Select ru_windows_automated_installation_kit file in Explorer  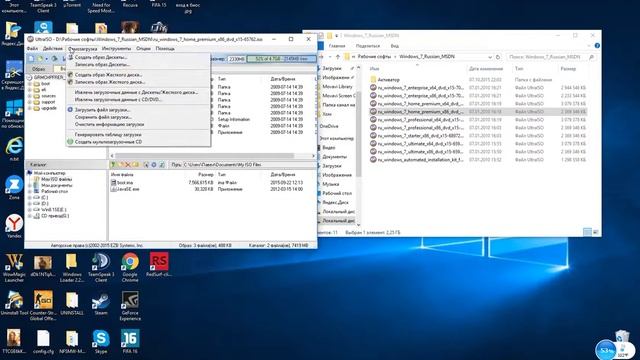[x=417, y=160]
